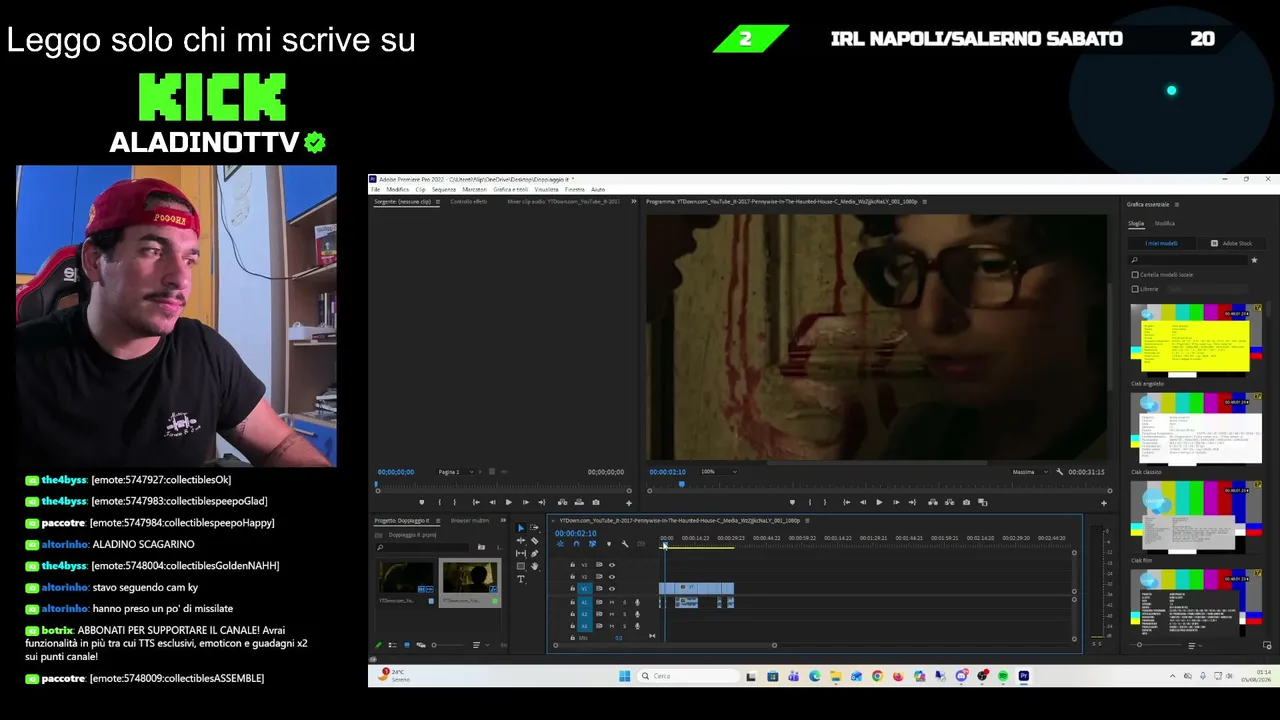Screen dimensions: 1280x720
Task: Switch to Modifica tab in Essential Graphics
Action: point(1165,224)
